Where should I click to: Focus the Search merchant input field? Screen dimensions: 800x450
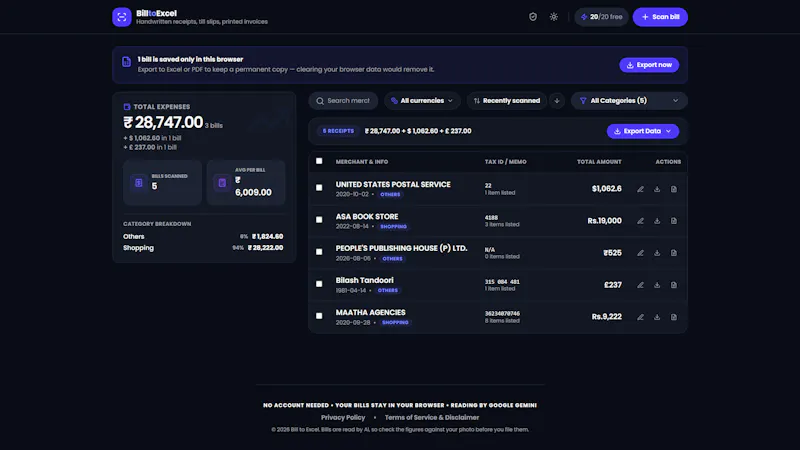pyautogui.click(x=343, y=101)
